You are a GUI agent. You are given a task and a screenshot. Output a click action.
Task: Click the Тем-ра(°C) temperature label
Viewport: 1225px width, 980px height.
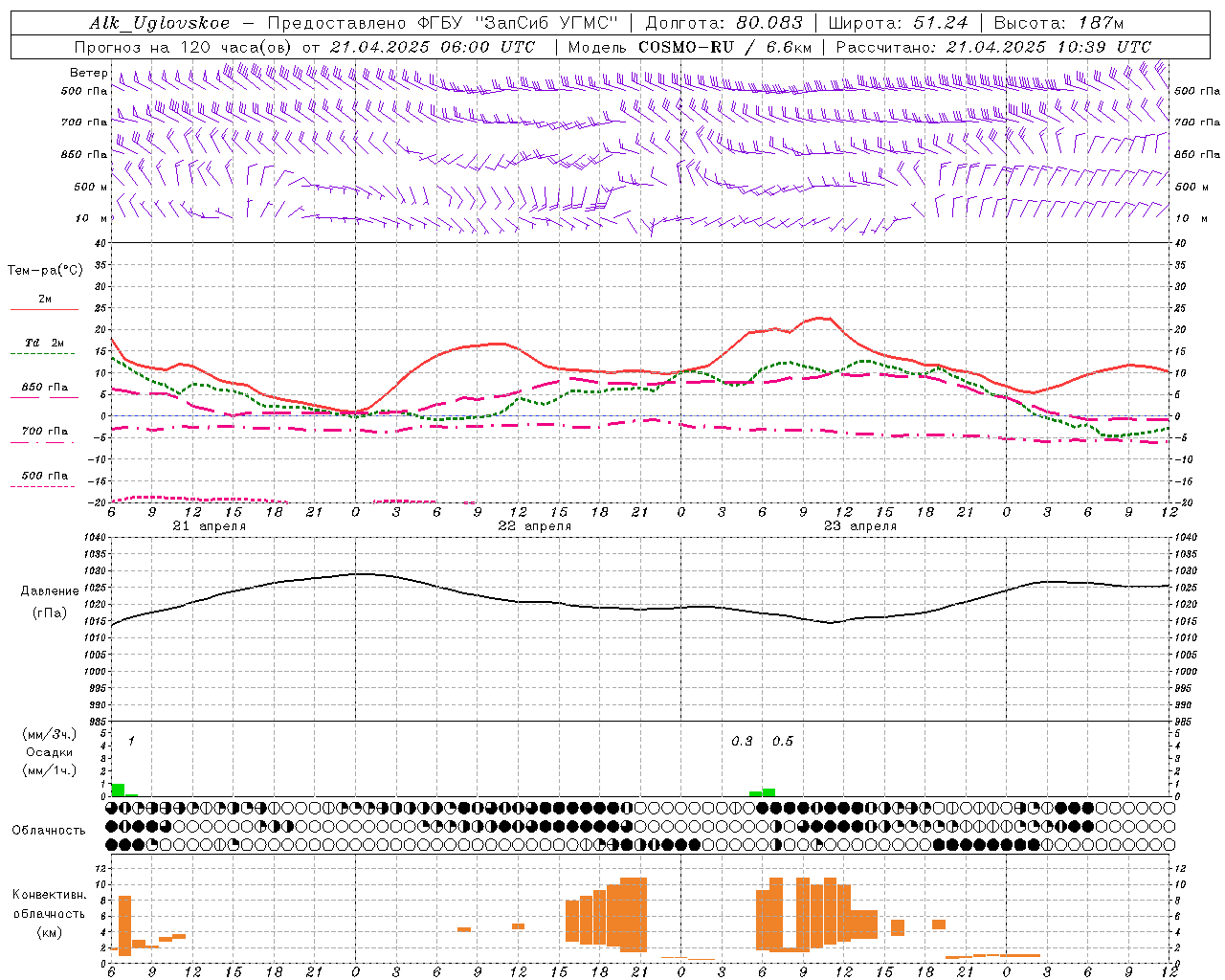click(45, 271)
